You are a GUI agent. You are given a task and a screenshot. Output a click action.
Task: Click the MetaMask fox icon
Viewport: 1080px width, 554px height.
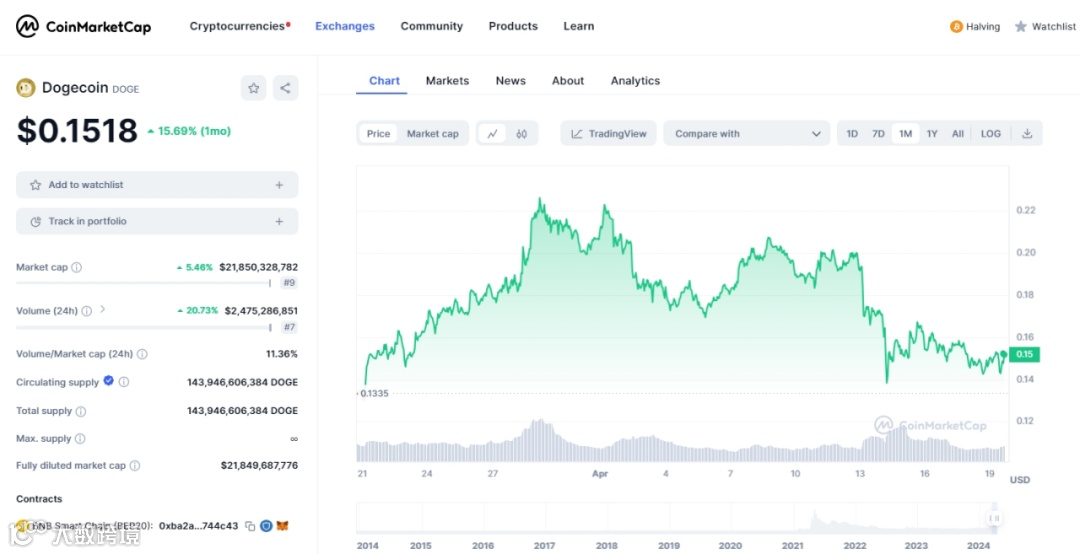click(x=282, y=526)
